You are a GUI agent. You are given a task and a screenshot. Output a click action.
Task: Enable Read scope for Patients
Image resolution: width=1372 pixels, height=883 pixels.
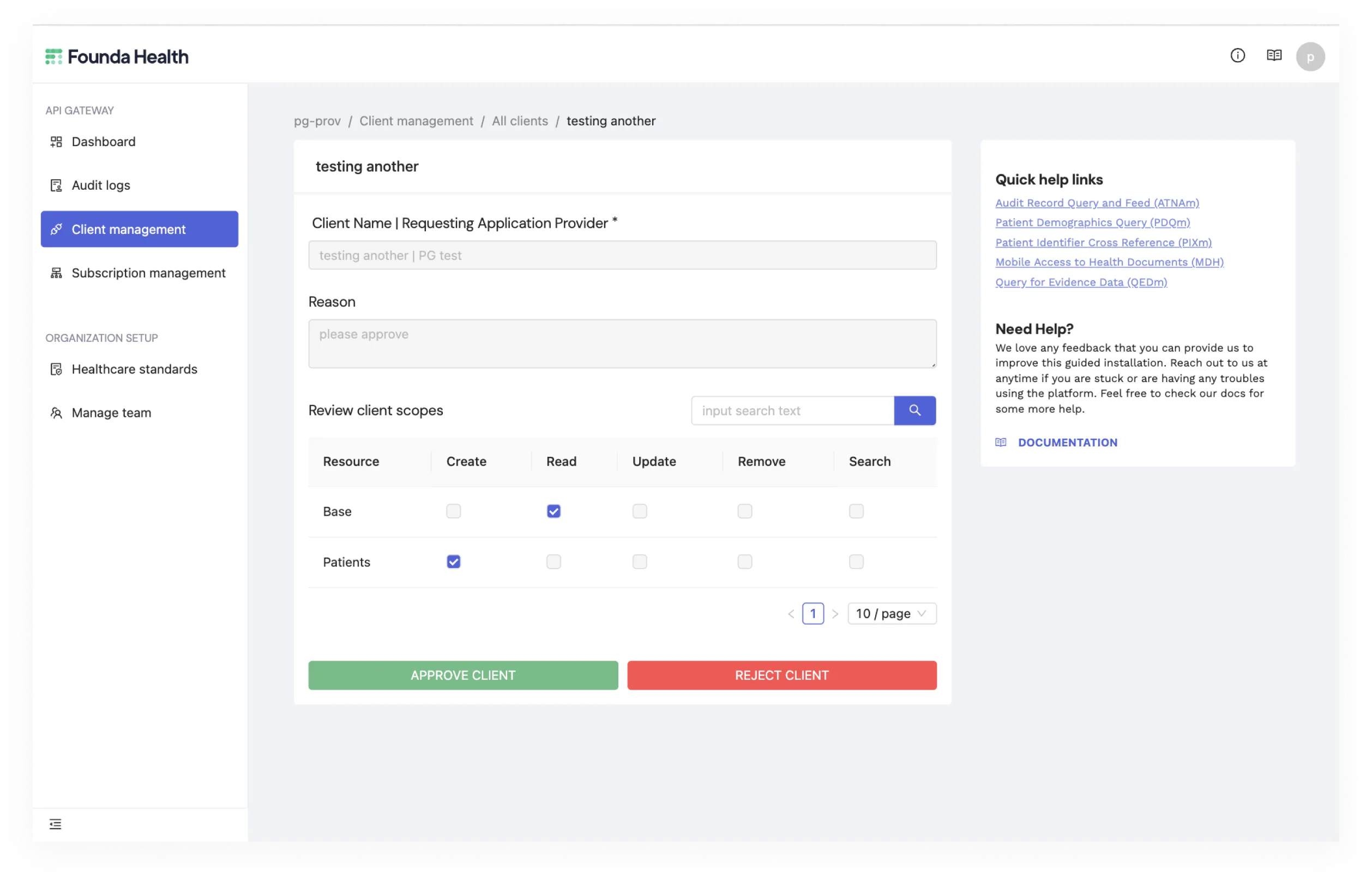[x=553, y=561]
